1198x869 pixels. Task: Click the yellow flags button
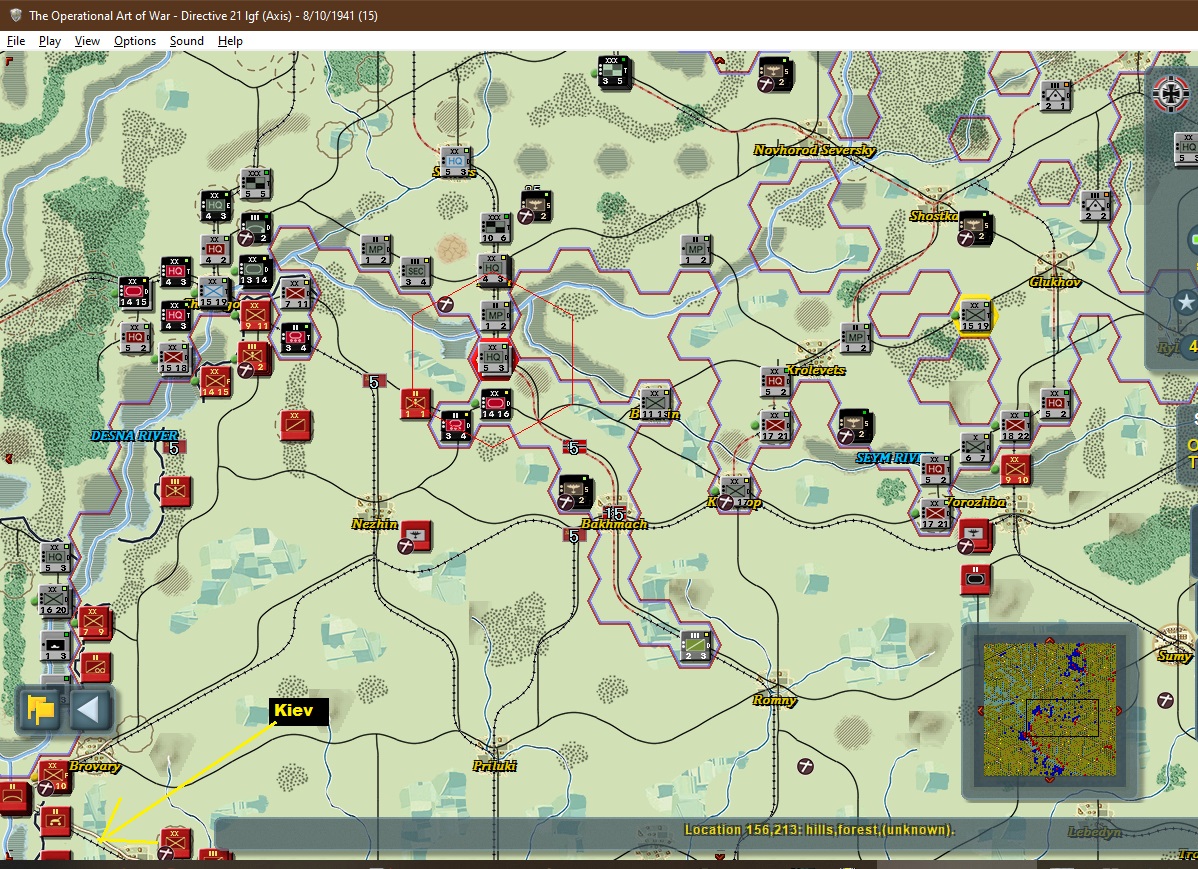coord(40,709)
